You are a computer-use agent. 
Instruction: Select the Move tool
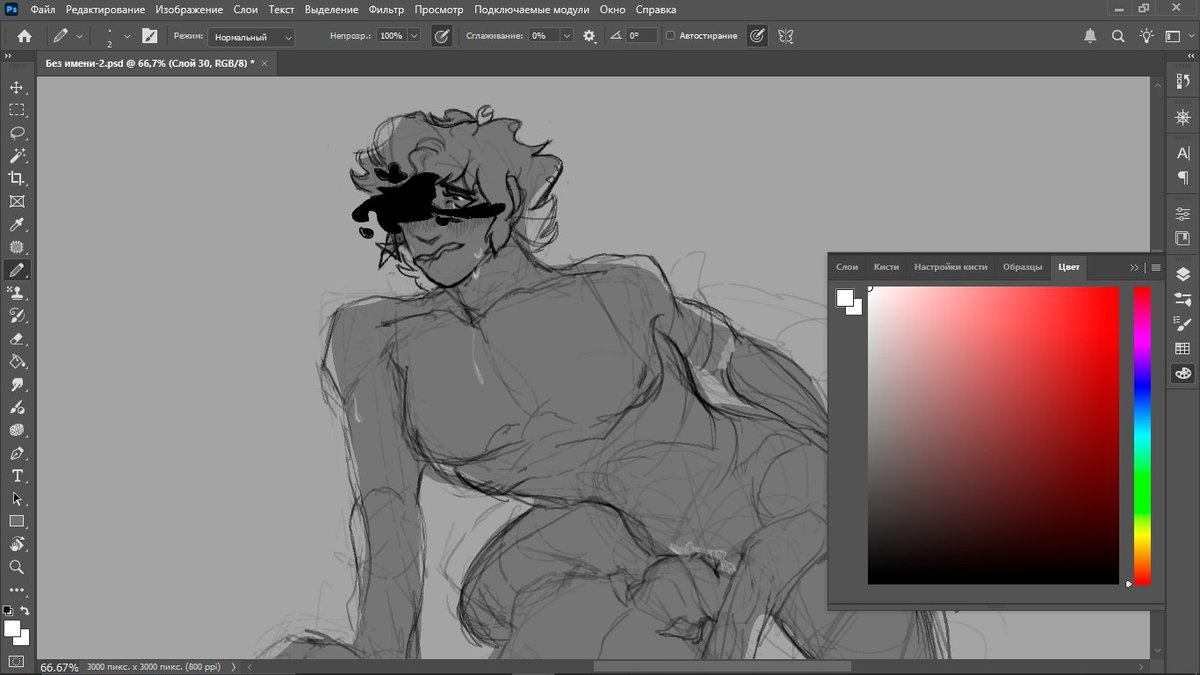pyautogui.click(x=17, y=87)
